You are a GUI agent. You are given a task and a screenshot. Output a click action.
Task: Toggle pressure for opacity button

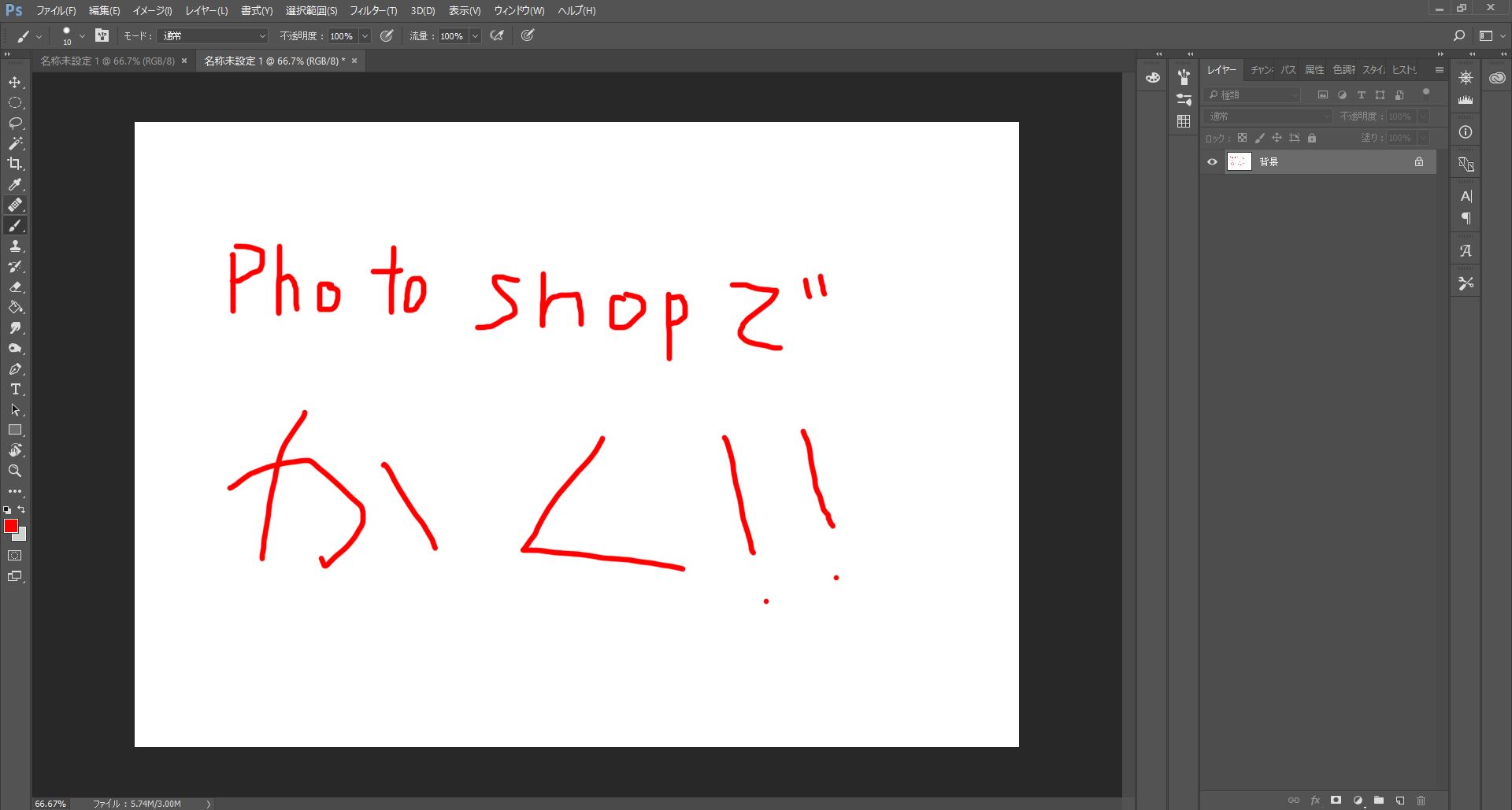(x=387, y=35)
